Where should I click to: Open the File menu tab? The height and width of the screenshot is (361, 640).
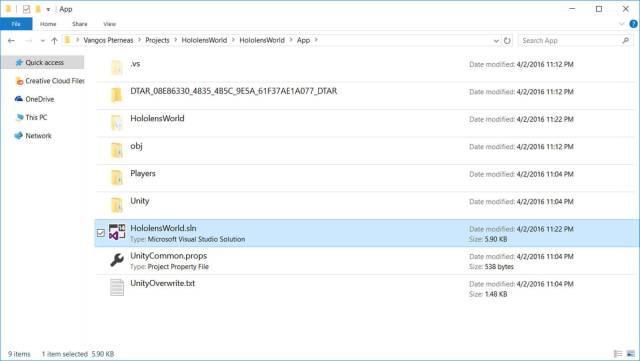click(x=16, y=24)
